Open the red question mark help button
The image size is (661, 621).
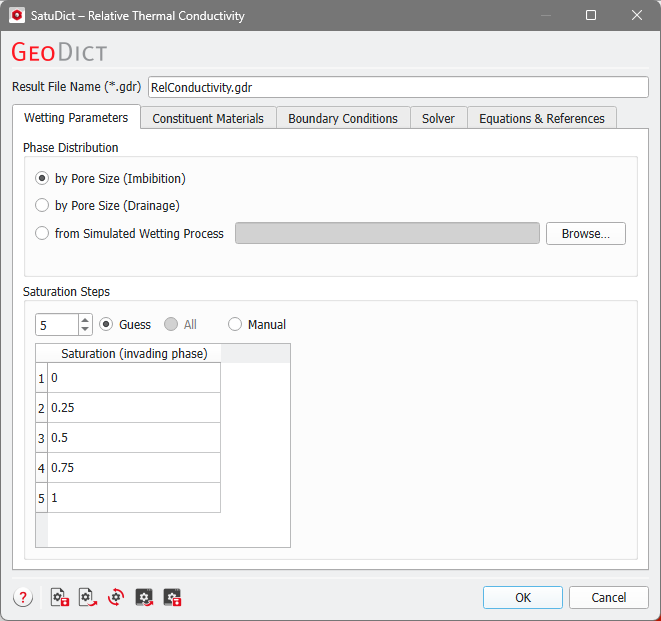pyautogui.click(x=23, y=597)
